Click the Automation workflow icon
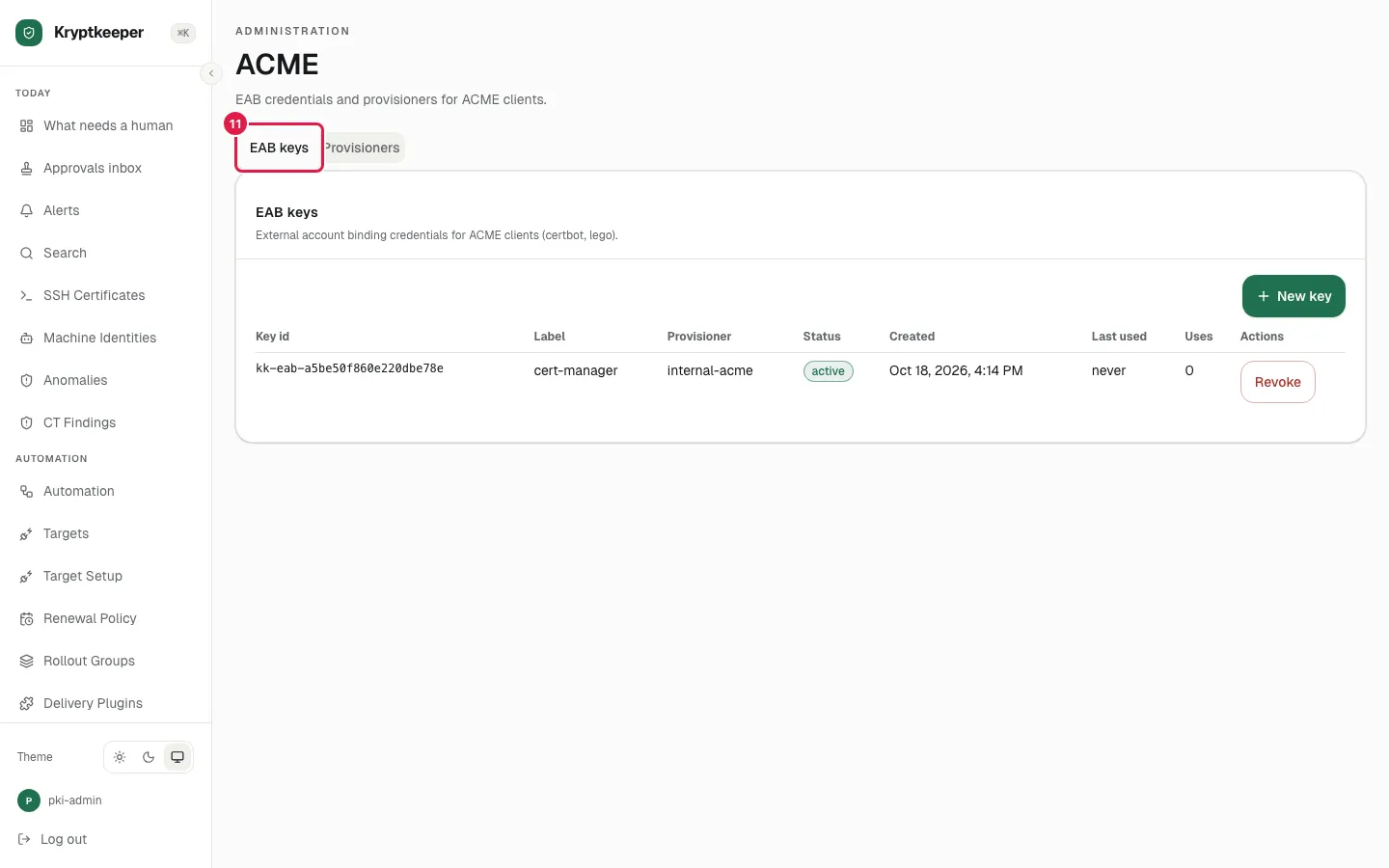This screenshot has height=868, width=1389. click(26, 491)
